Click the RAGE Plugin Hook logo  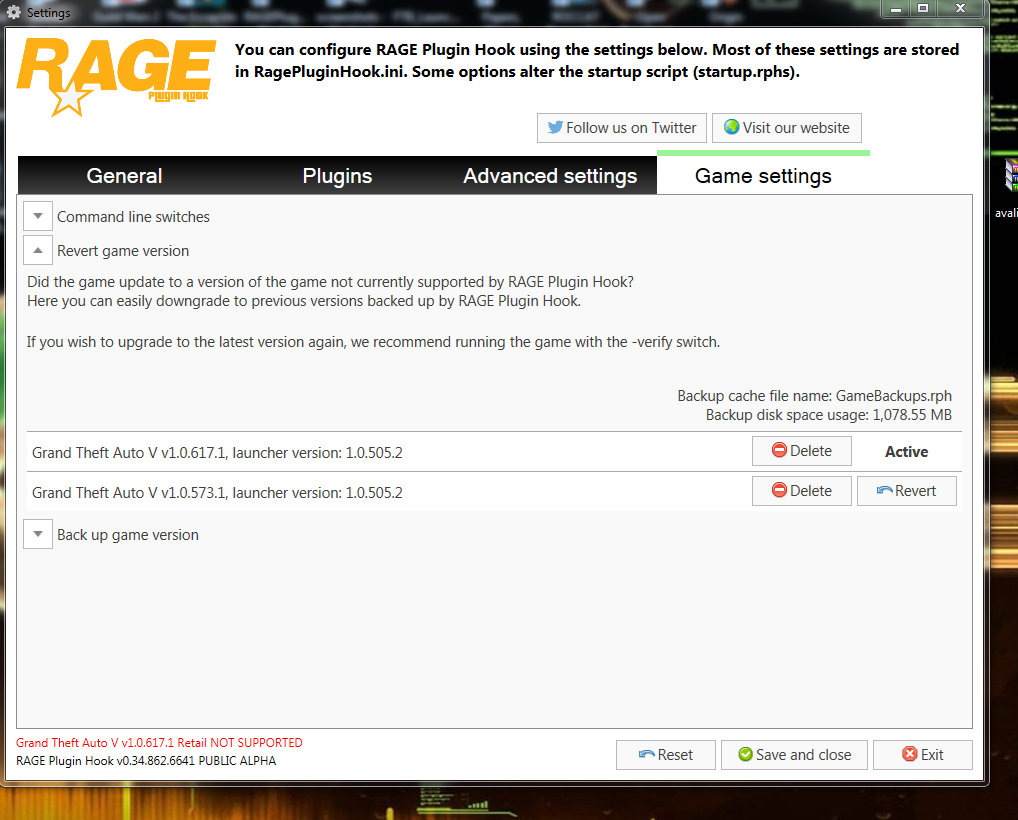pyautogui.click(x=116, y=77)
